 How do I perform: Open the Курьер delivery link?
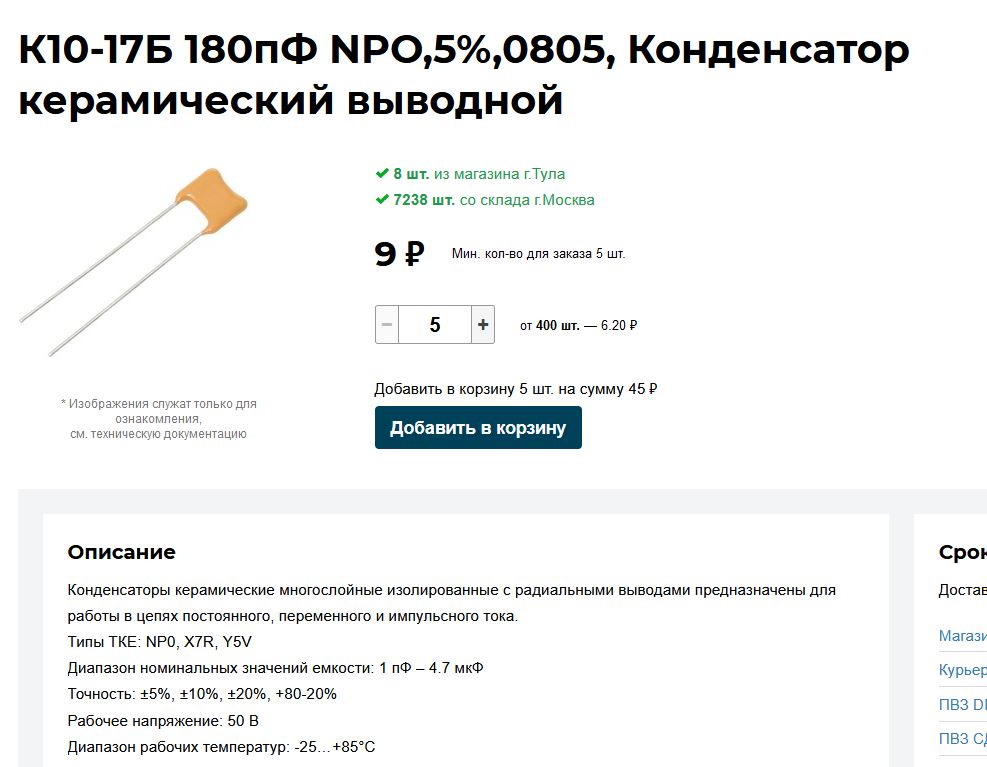coord(962,669)
